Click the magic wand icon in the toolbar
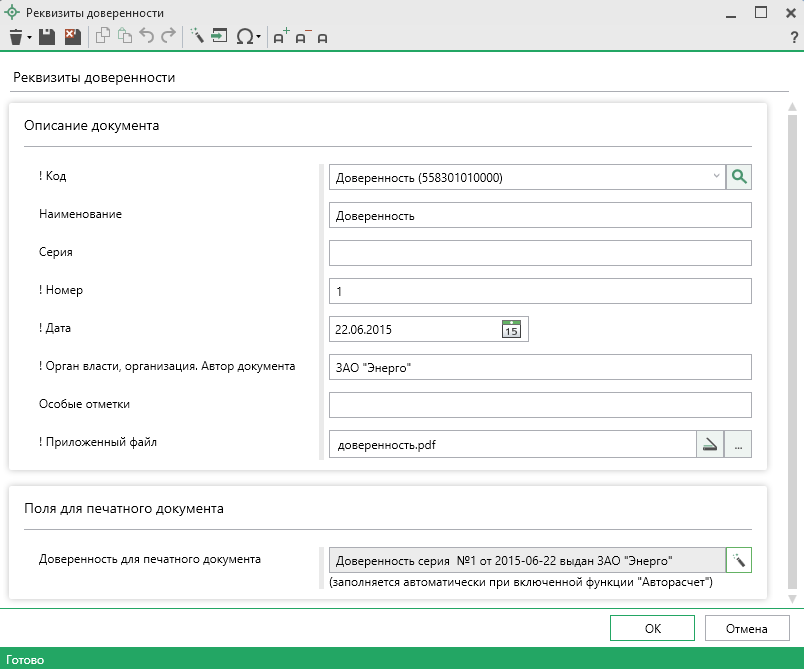804x669 pixels. [x=197, y=37]
